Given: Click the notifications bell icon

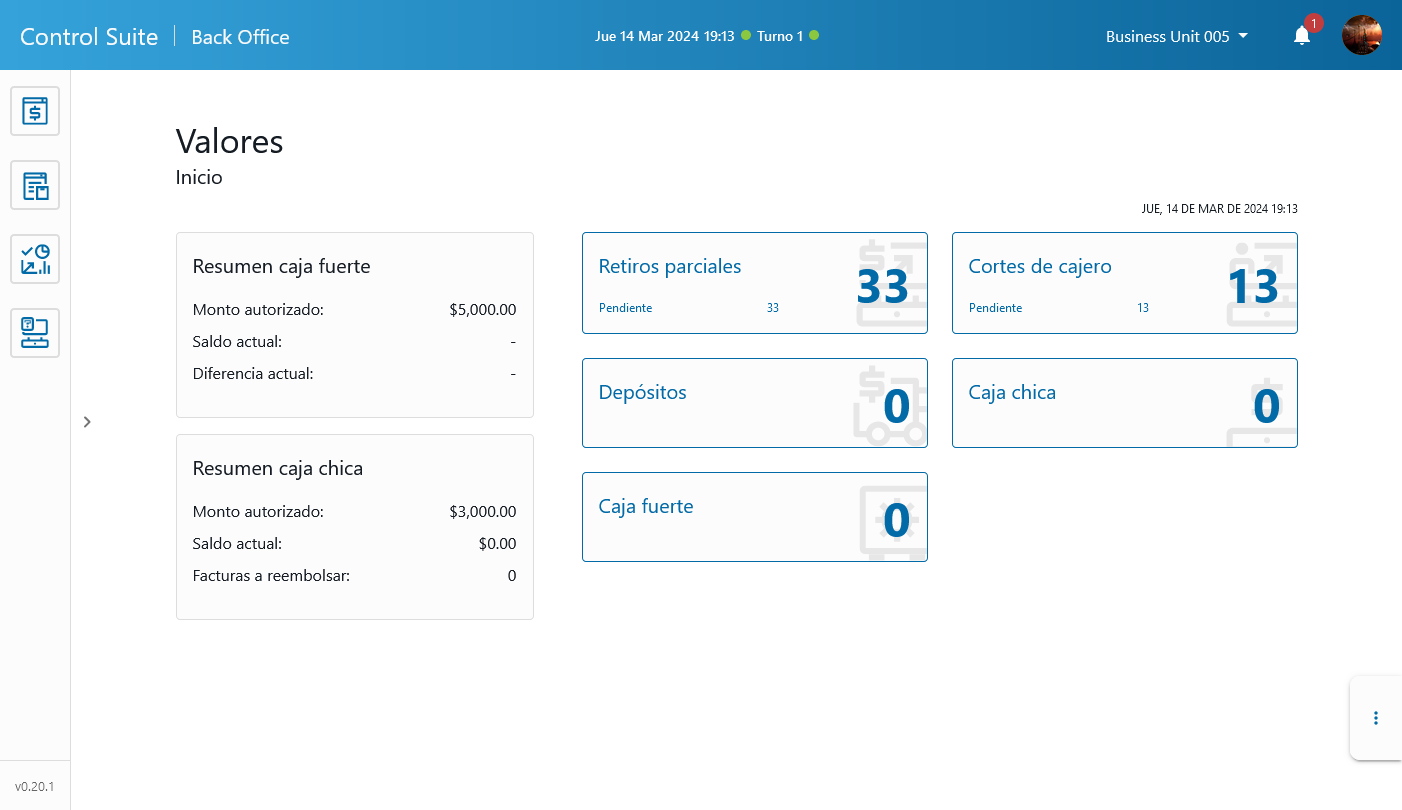Looking at the screenshot, I should click(x=1302, y=36).
